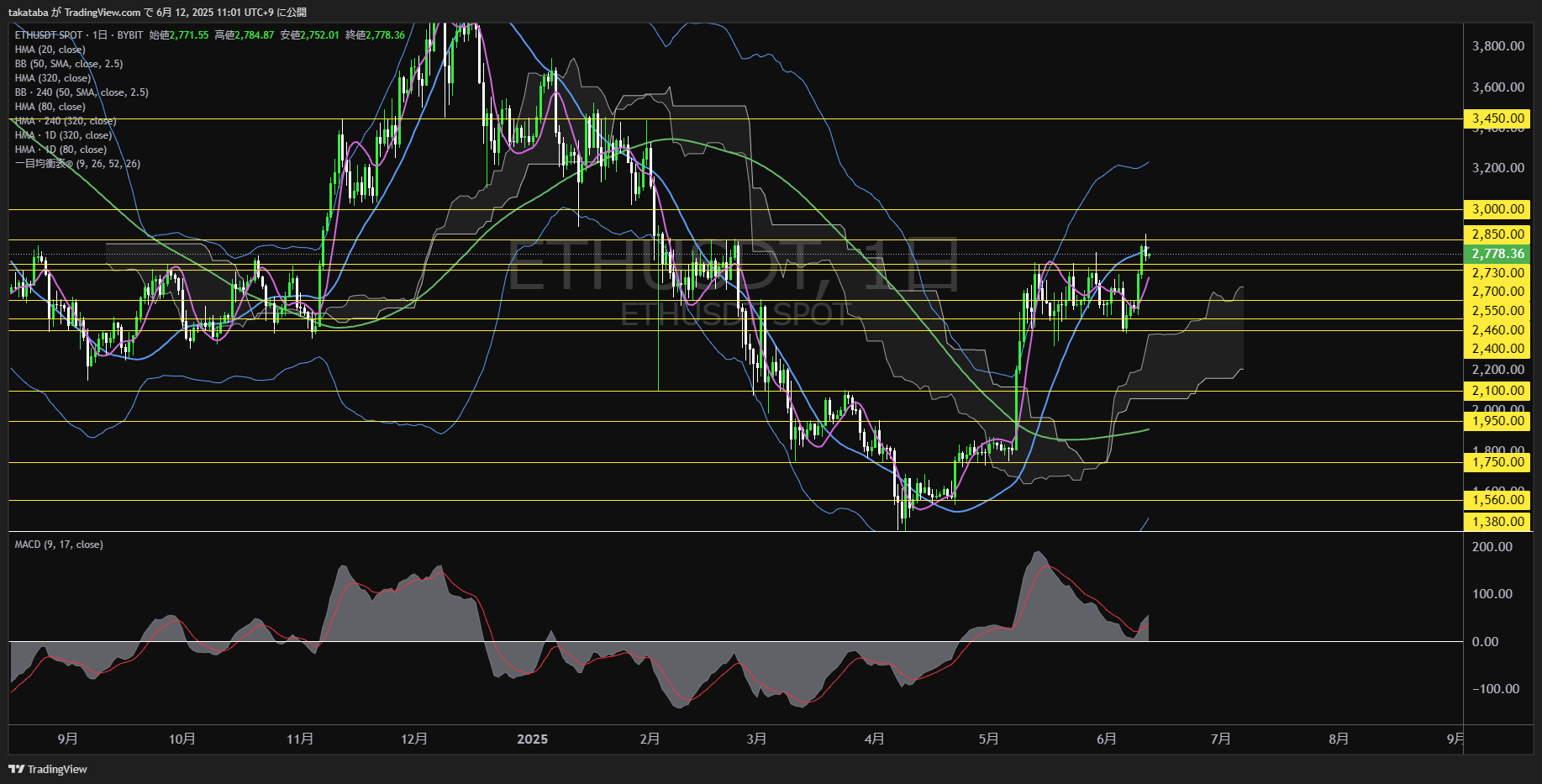The height and width of the screenshot is (784, 1542).
Task: Click the yellow 2,850.00 price level label
Action: point(1498,234)
